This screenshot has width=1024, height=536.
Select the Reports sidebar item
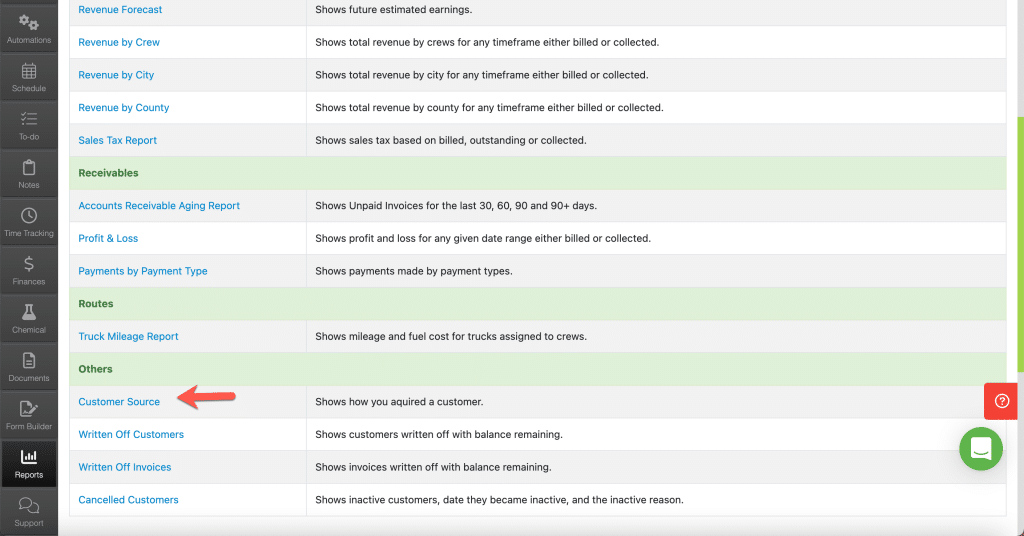[x=29, y=464]
